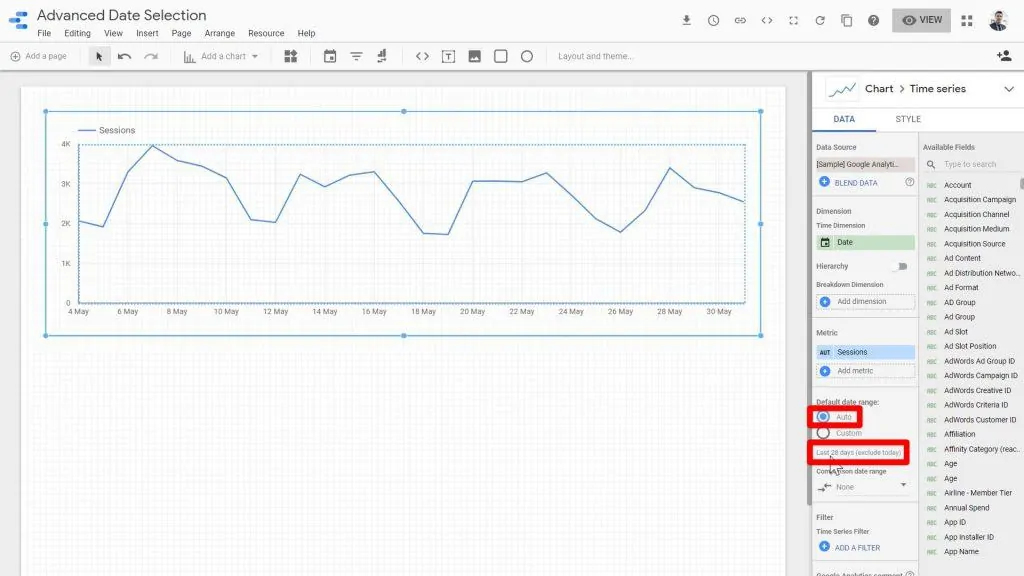Select the filter control tool
This screenshot has height=576, width=1024.
(x=356, y=56)
